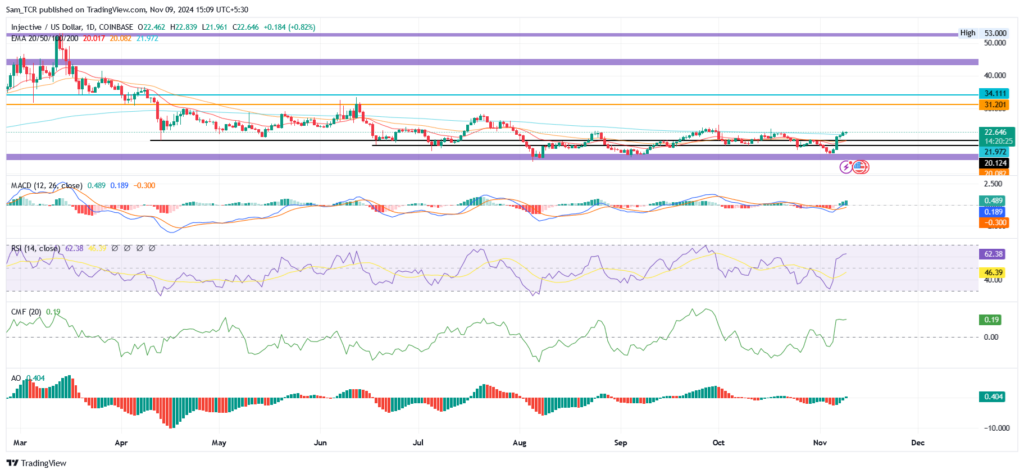Click the MACD 0.189 blue axis label
The width and height of the screenshot is (1024, 474).
994,212
